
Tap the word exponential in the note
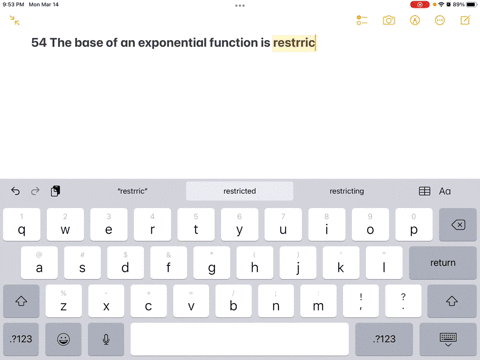[172, 43]
